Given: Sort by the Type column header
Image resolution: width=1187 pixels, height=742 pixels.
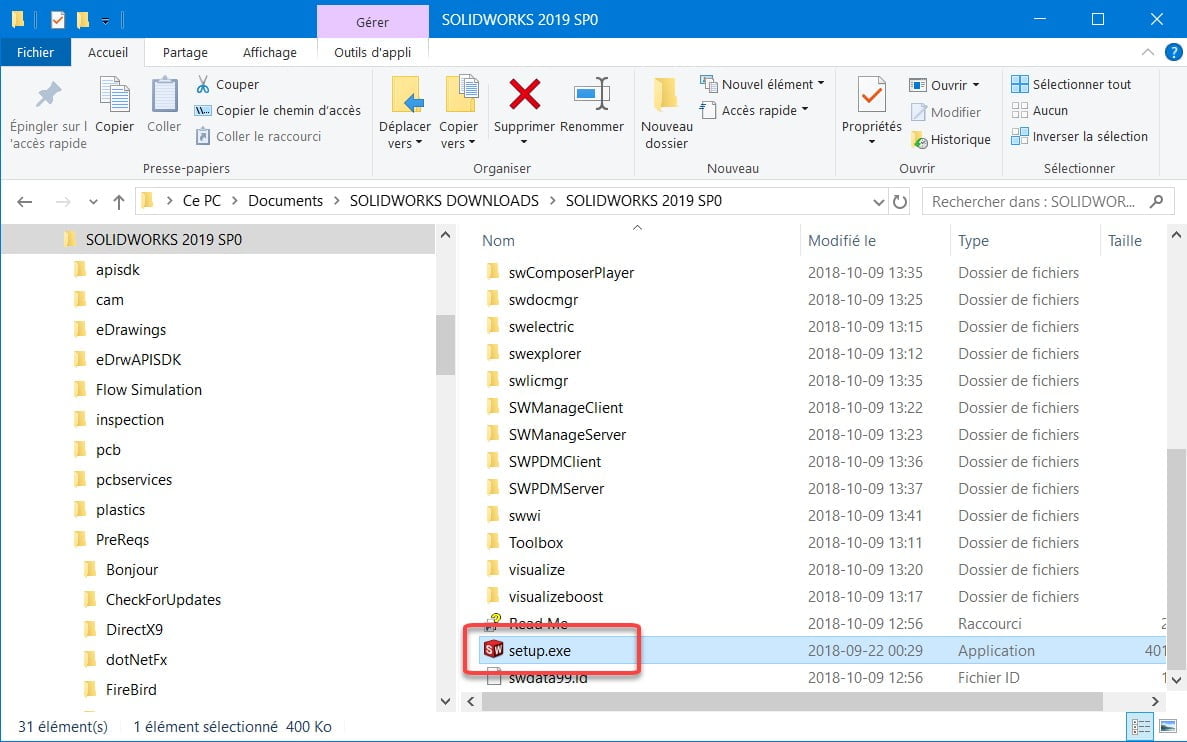Looking at the screenshot, I should [x=974, y=241].
